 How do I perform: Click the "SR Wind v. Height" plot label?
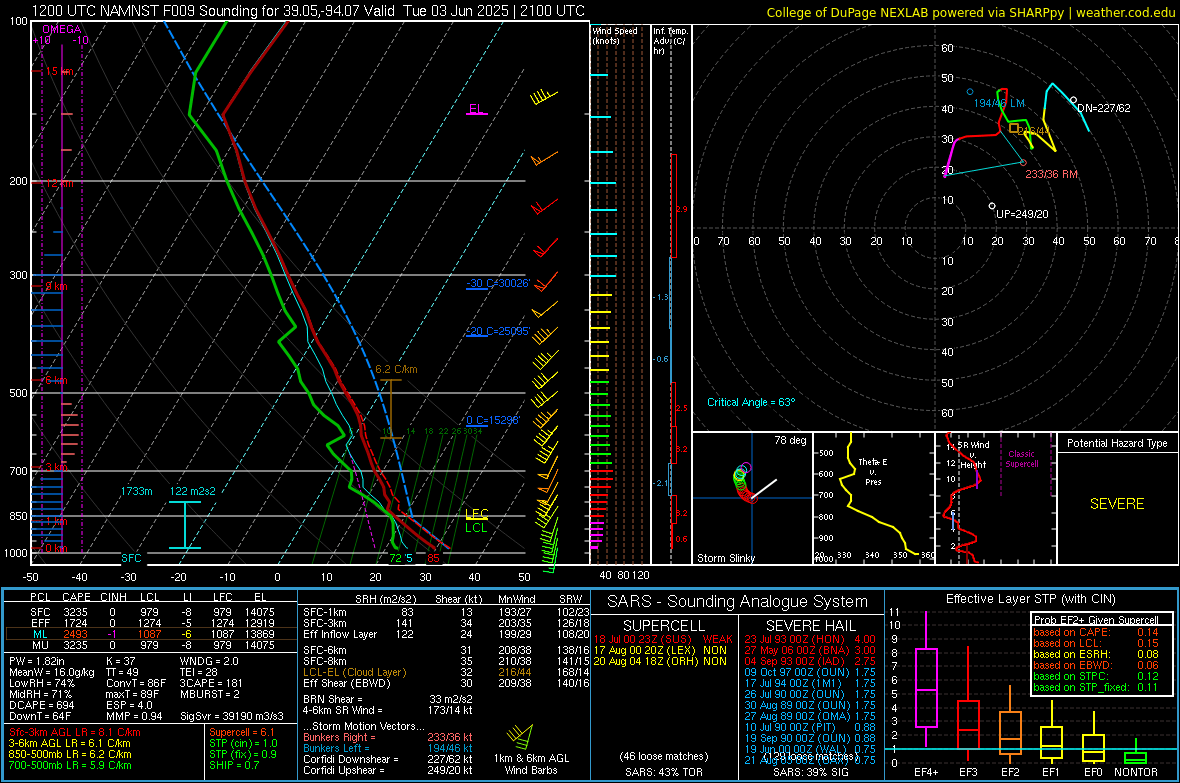[976, 455]
